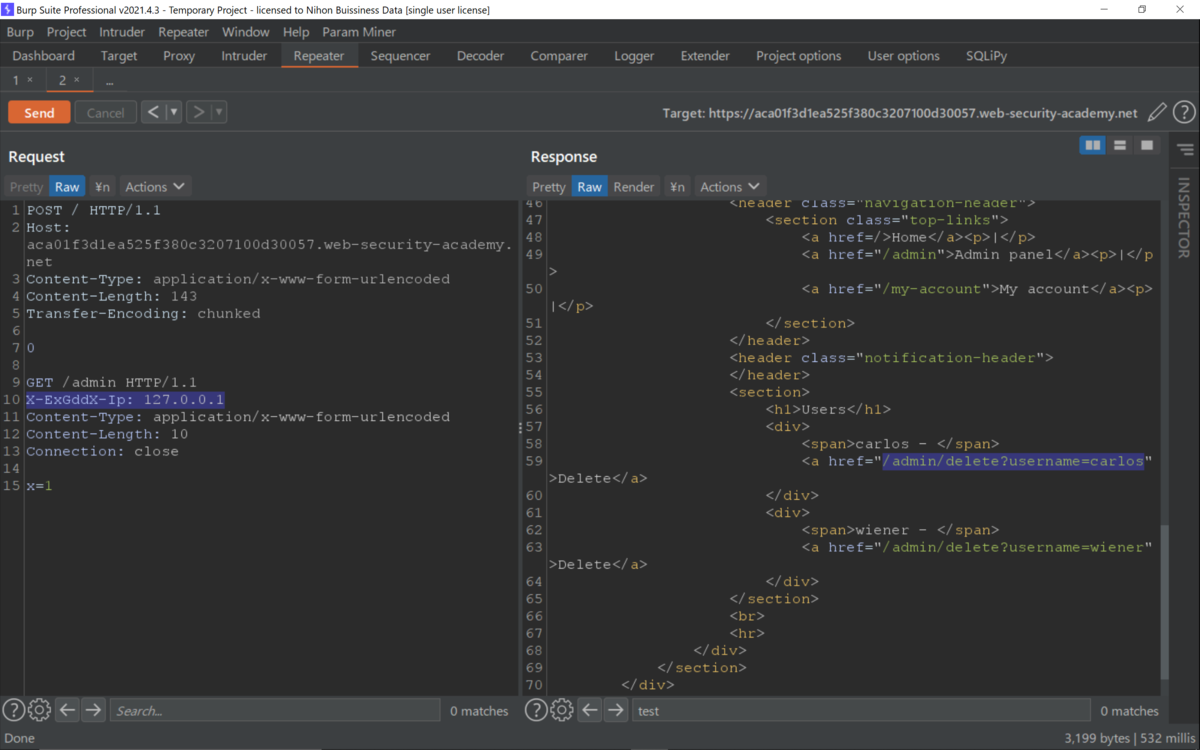Click the GET /admin HTTP/1.1 line
The image size is (1200, 750).
111,383
